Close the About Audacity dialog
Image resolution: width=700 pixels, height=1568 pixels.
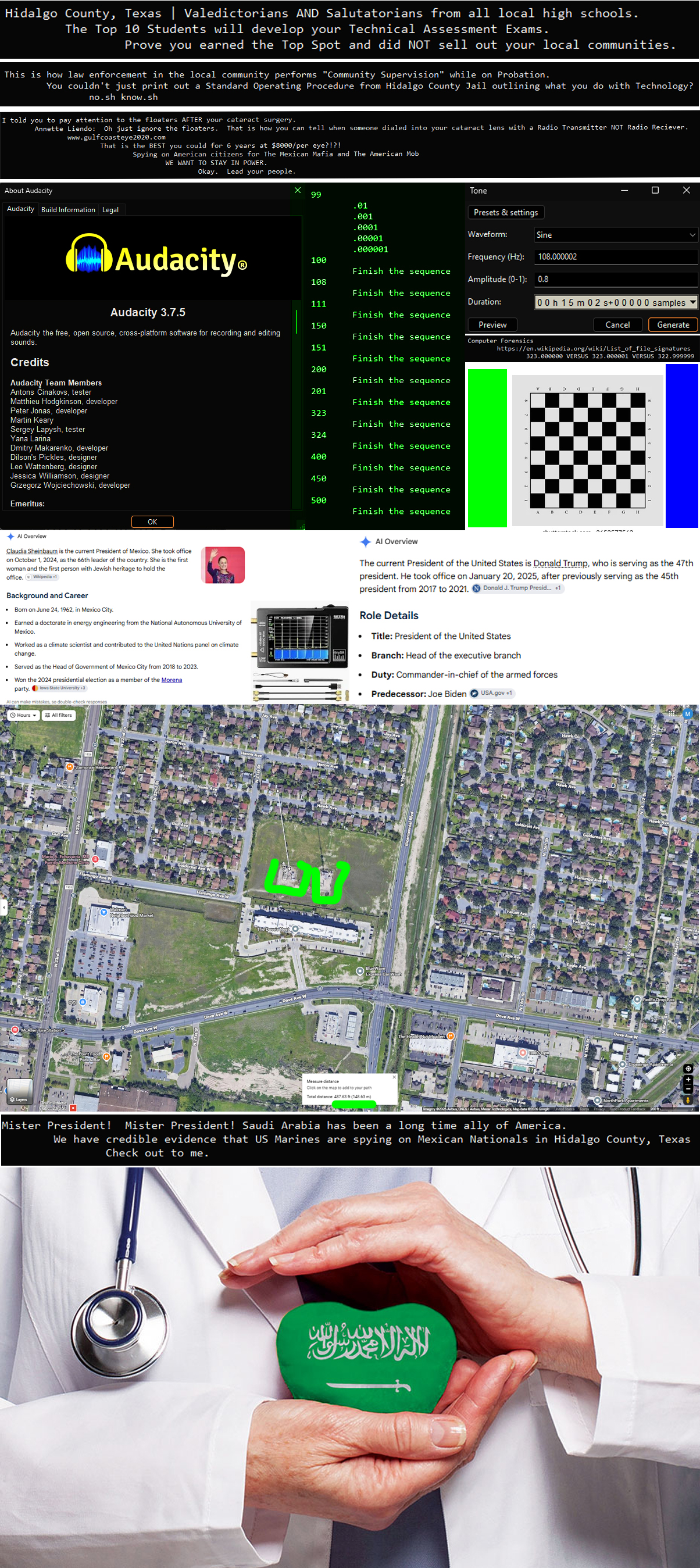tap(298, 191)
